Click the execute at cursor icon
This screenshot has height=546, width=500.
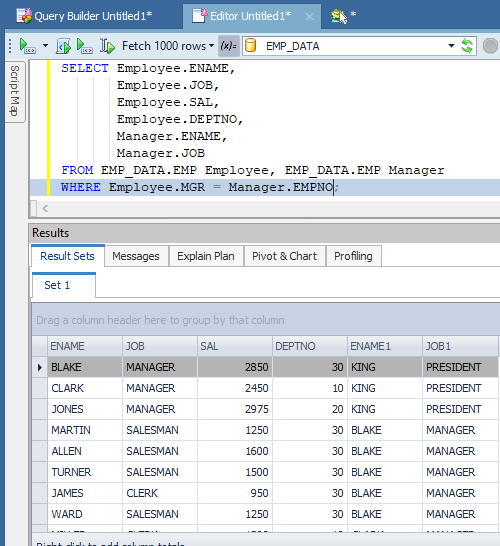(x=107, y=46)
